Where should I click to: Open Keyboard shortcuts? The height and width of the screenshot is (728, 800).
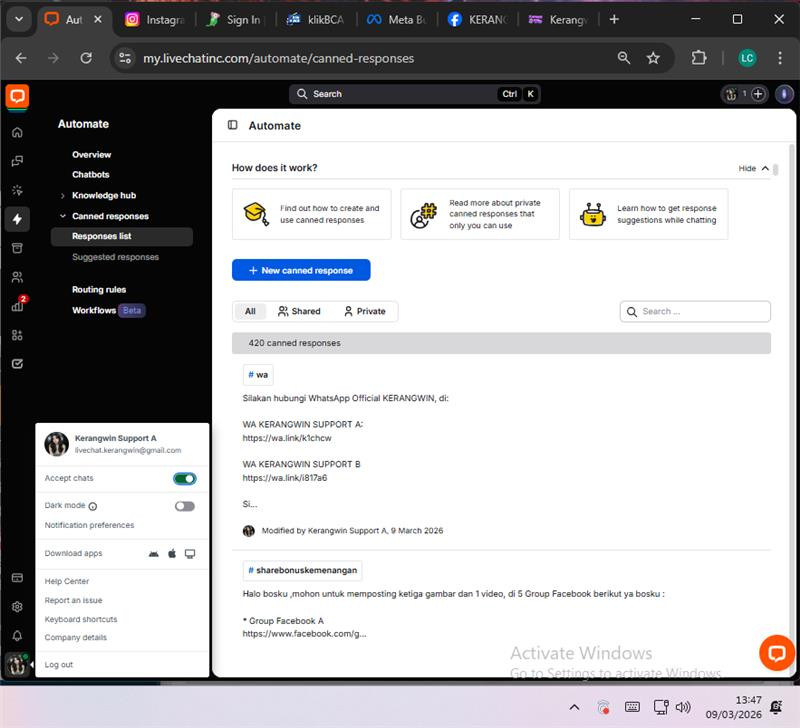click(x=81, y=619)
